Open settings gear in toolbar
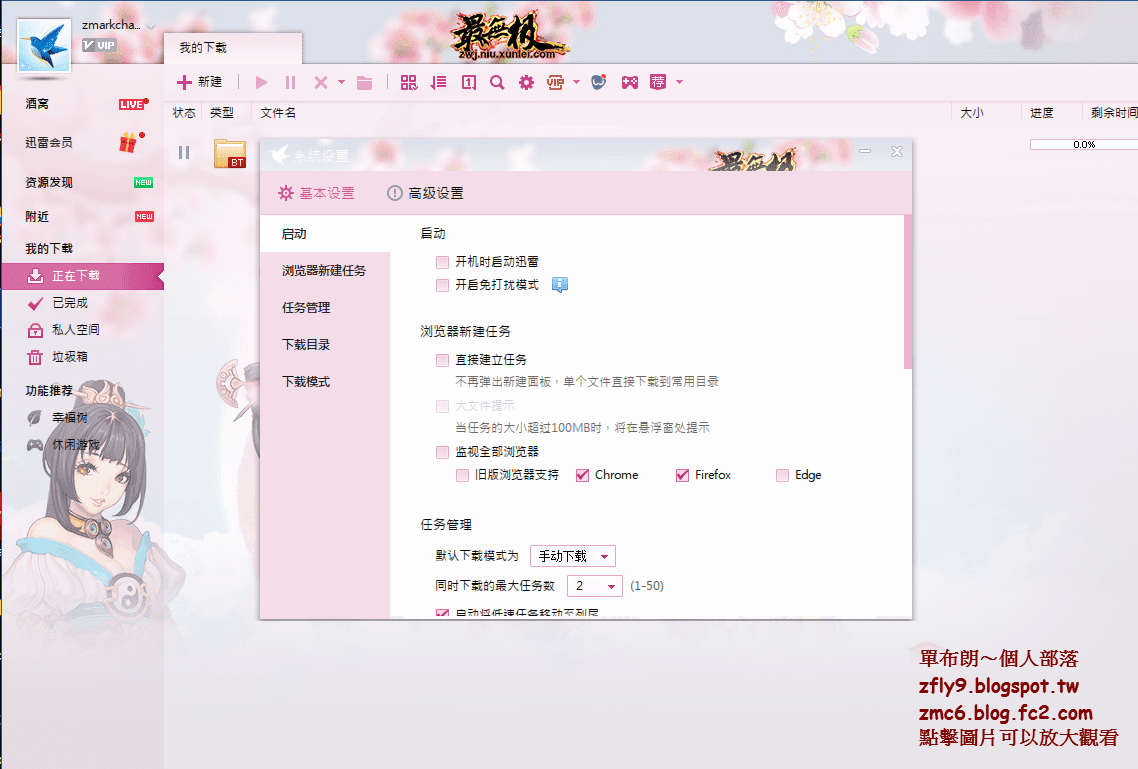 tap(526, 83)
